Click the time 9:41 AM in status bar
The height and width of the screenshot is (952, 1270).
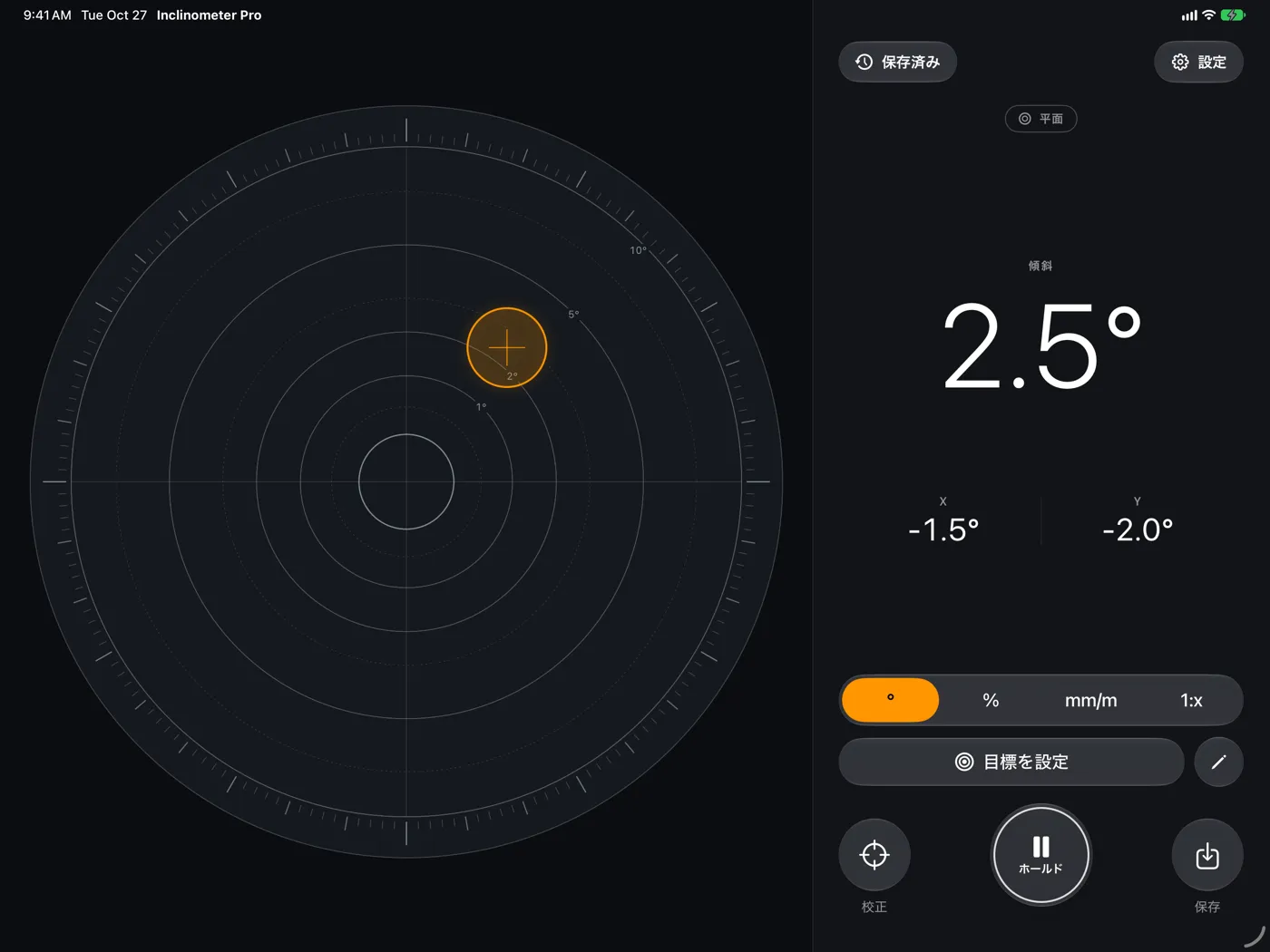pos(47,15)
